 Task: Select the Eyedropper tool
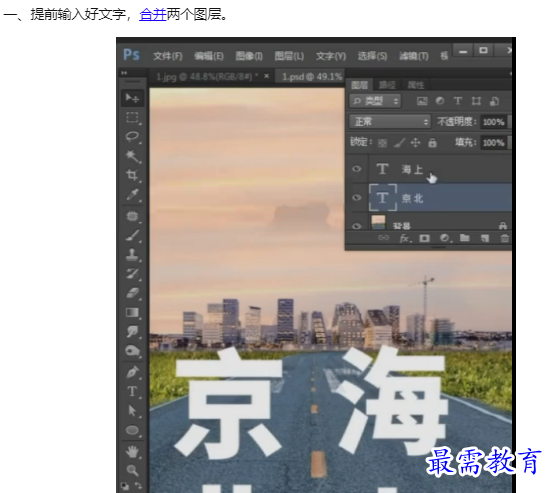[132, 194]
